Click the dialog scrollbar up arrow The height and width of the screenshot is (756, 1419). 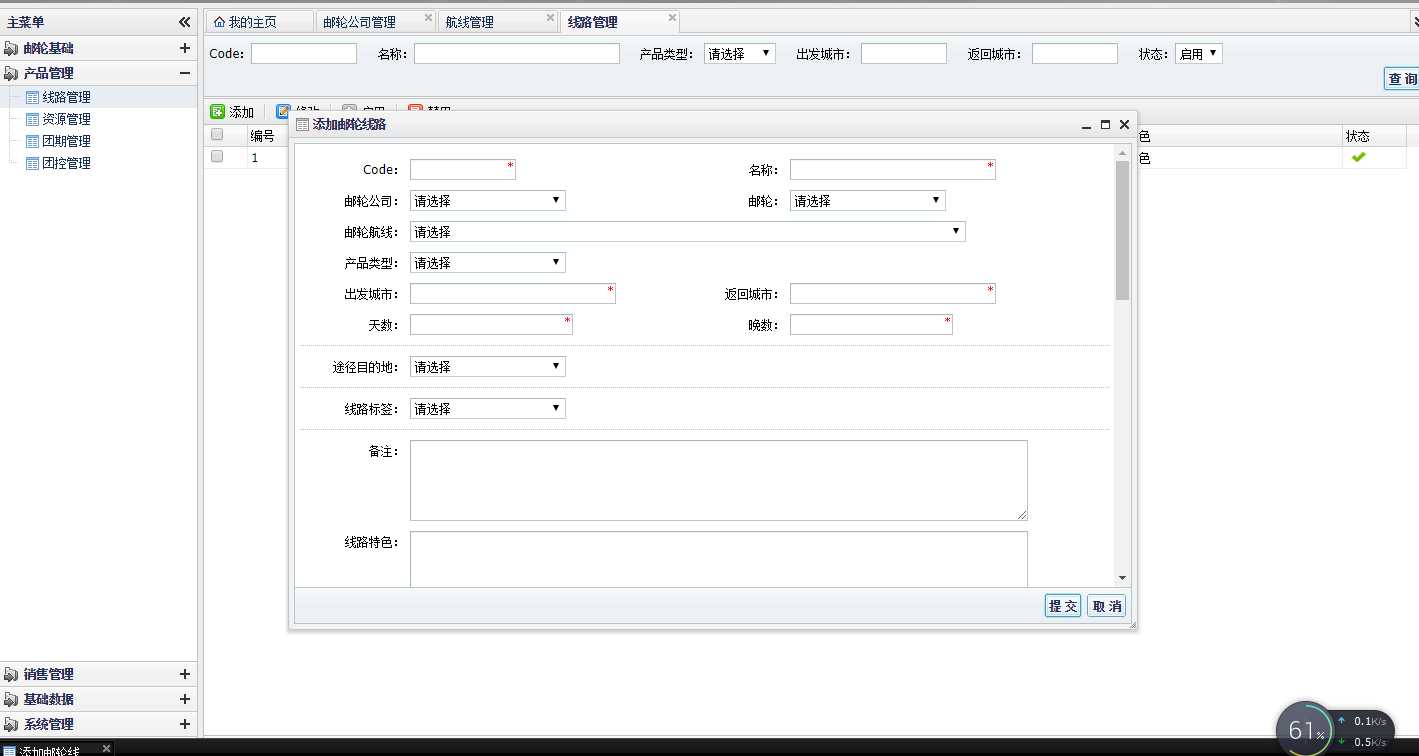[1122, 151]
